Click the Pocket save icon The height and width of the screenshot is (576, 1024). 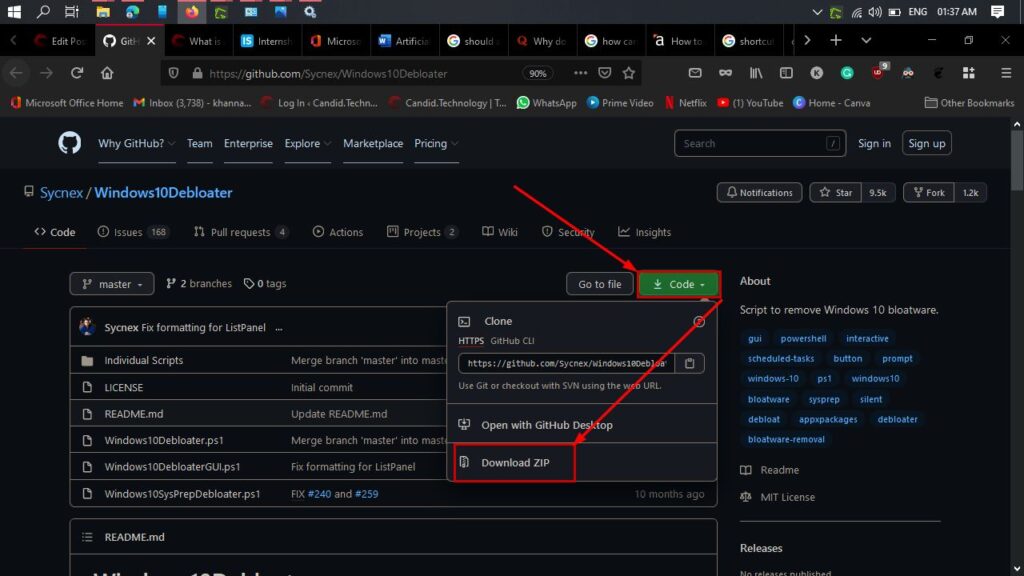point(605,73)
